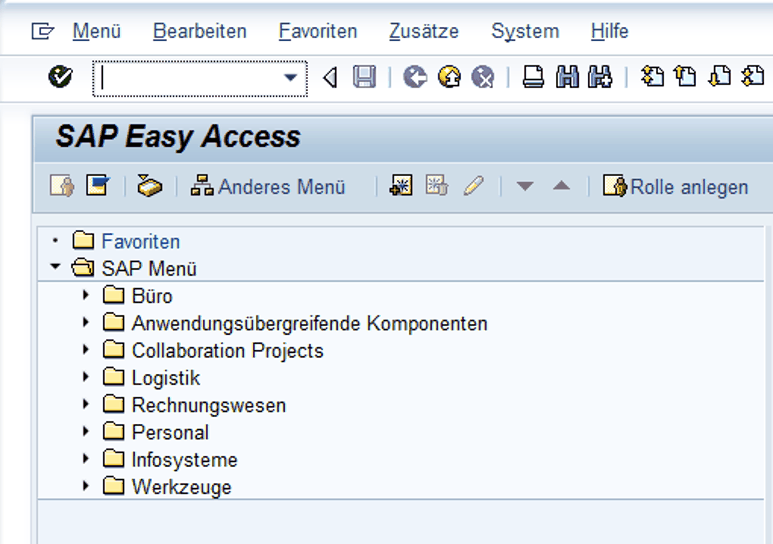Click the Change Favorites pencil icon
This screenshot has height=544, width=773.
[x=473, y=186]
